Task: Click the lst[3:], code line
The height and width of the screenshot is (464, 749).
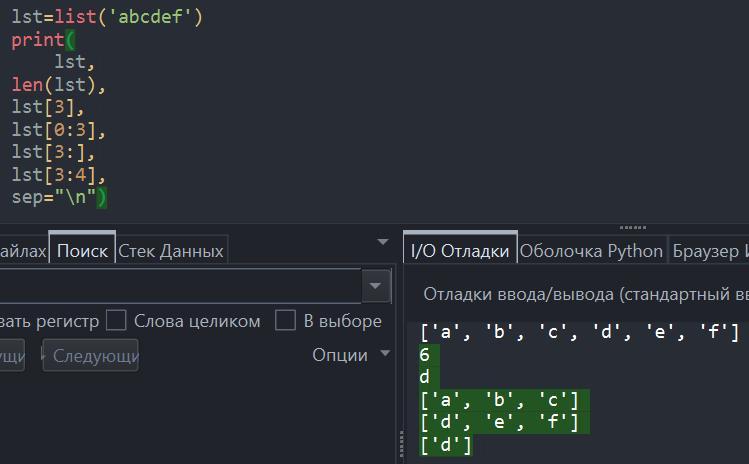Action: tap(53, 152)
